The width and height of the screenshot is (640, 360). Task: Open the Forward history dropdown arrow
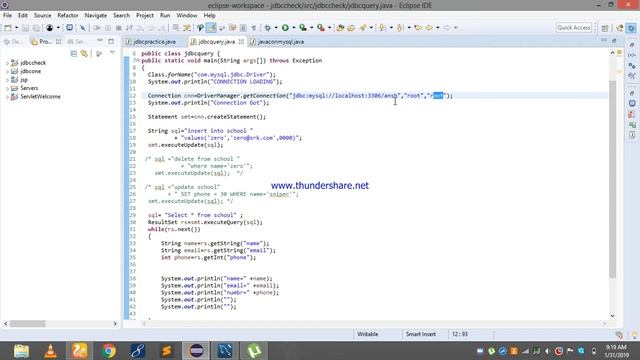456,28
